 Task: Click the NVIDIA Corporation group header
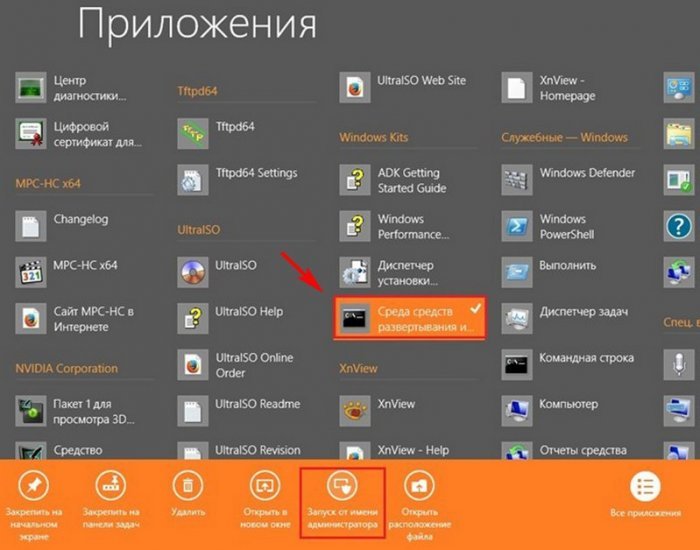point(67,369)
